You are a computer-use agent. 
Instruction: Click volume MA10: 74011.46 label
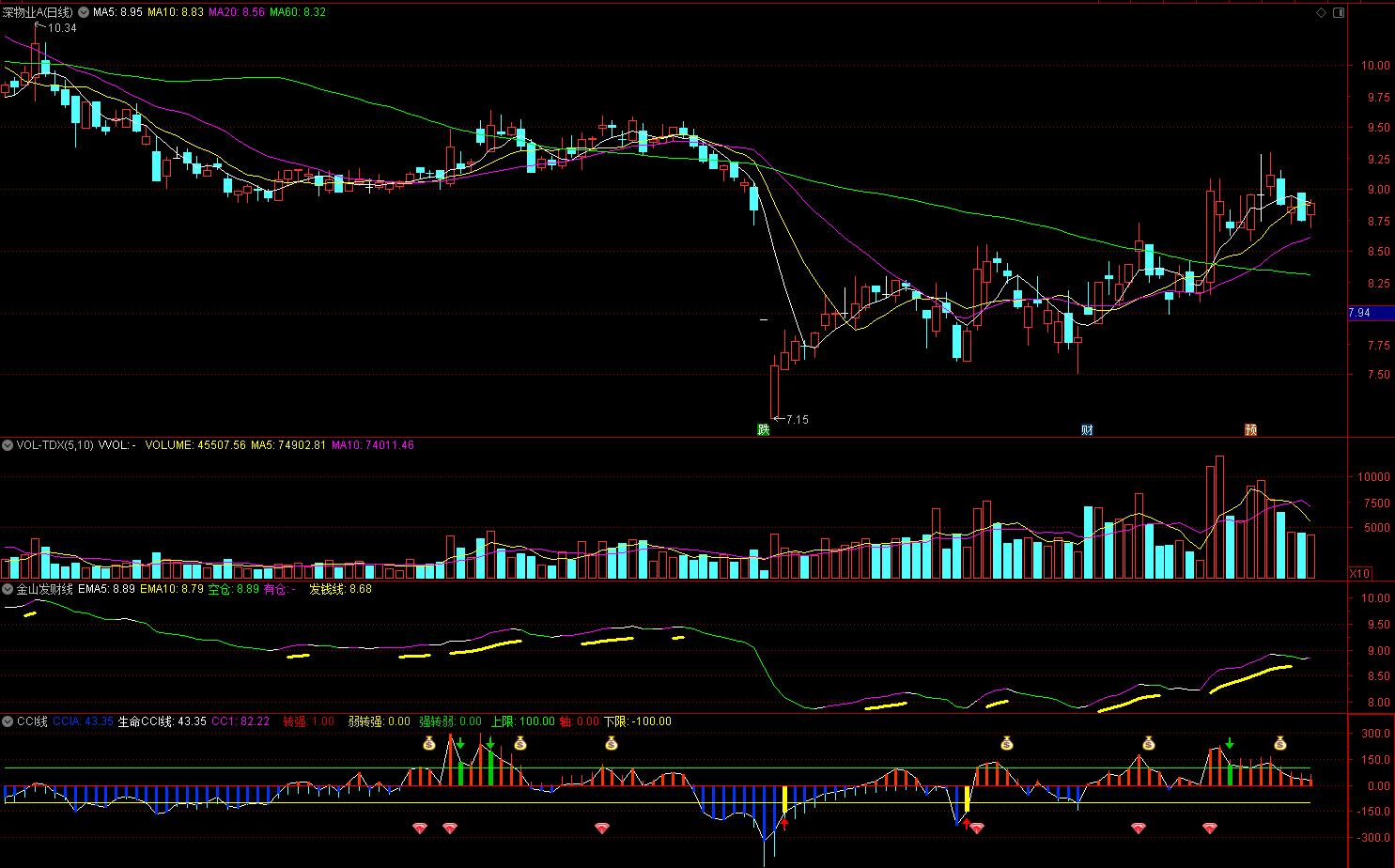(373, 445)
